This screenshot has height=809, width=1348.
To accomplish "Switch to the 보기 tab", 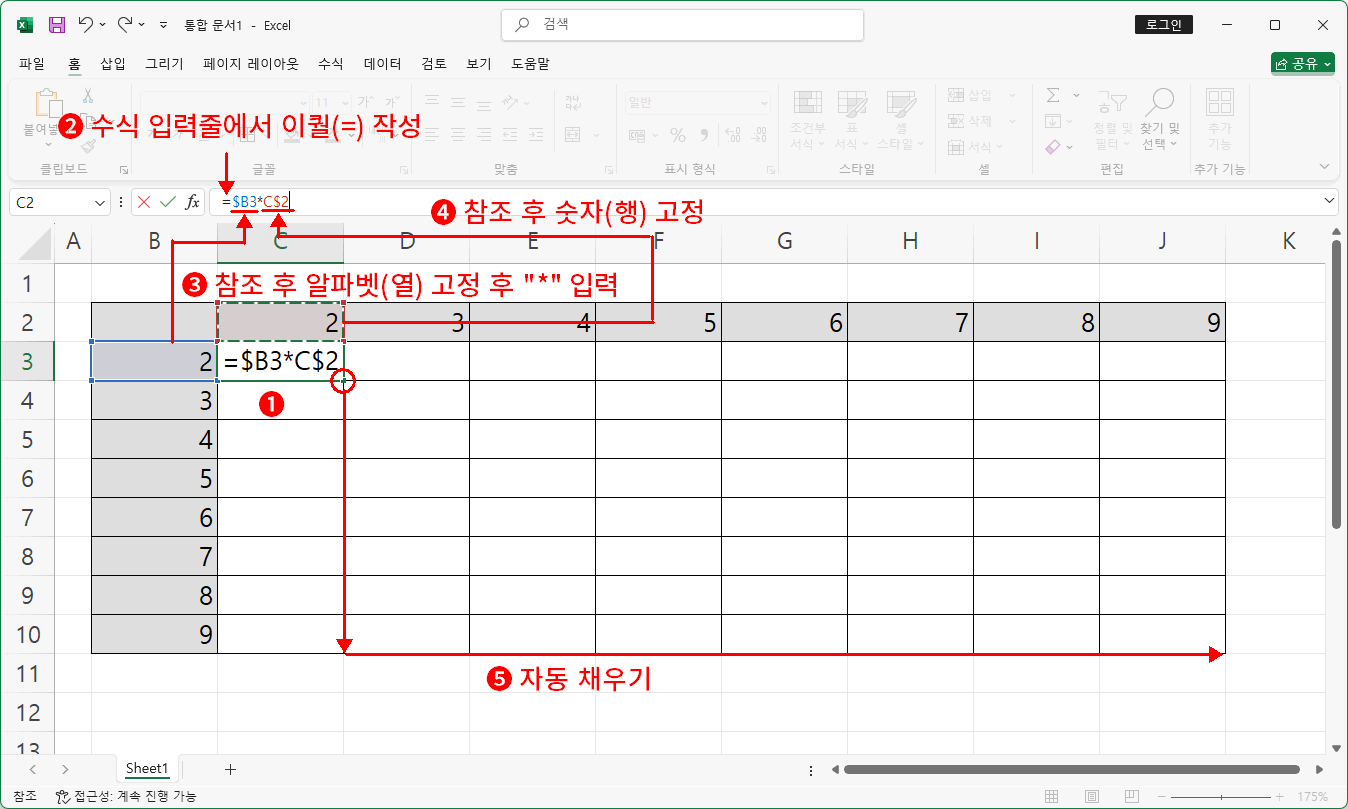I will pos(479,63).
